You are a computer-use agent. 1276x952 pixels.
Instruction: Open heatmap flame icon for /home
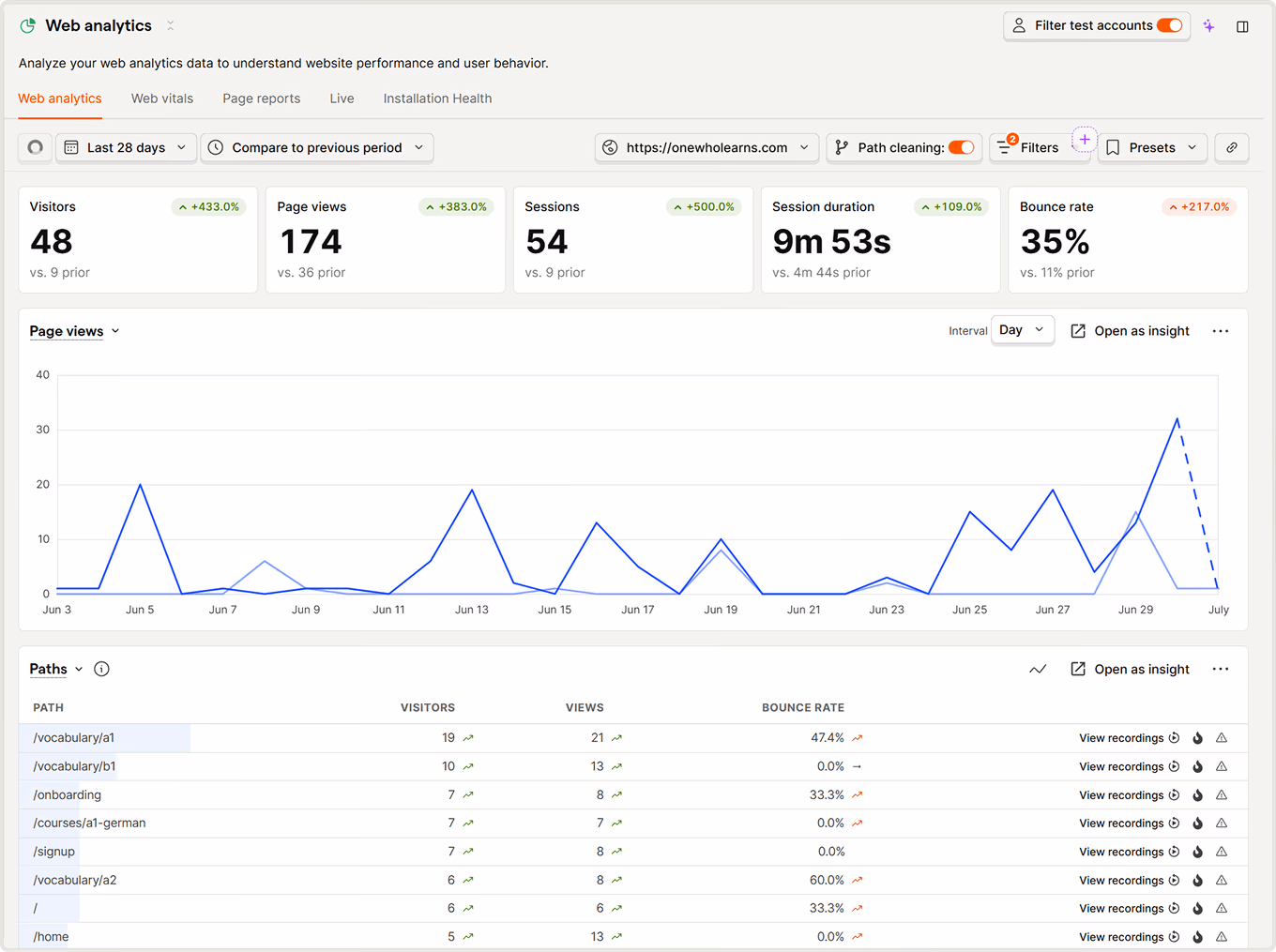(1198, 936)
